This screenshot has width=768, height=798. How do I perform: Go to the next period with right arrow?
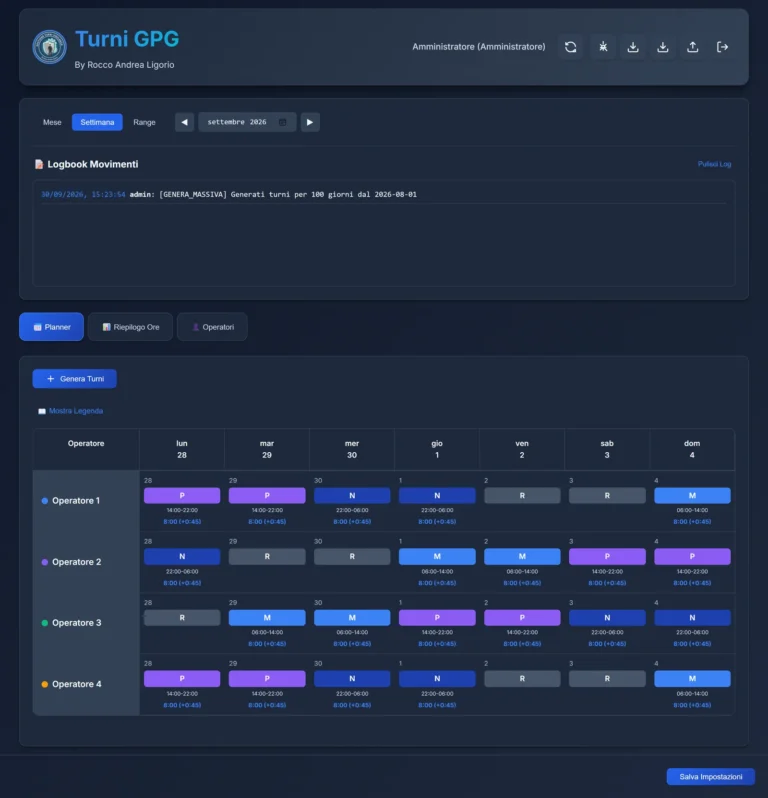coord(310,122)
